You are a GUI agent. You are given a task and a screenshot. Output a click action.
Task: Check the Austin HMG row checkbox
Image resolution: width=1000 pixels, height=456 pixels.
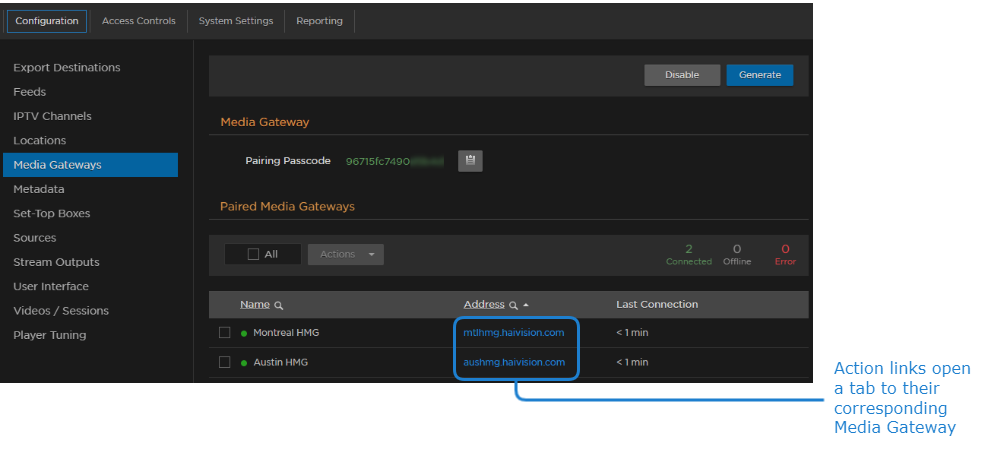[225, 362]
